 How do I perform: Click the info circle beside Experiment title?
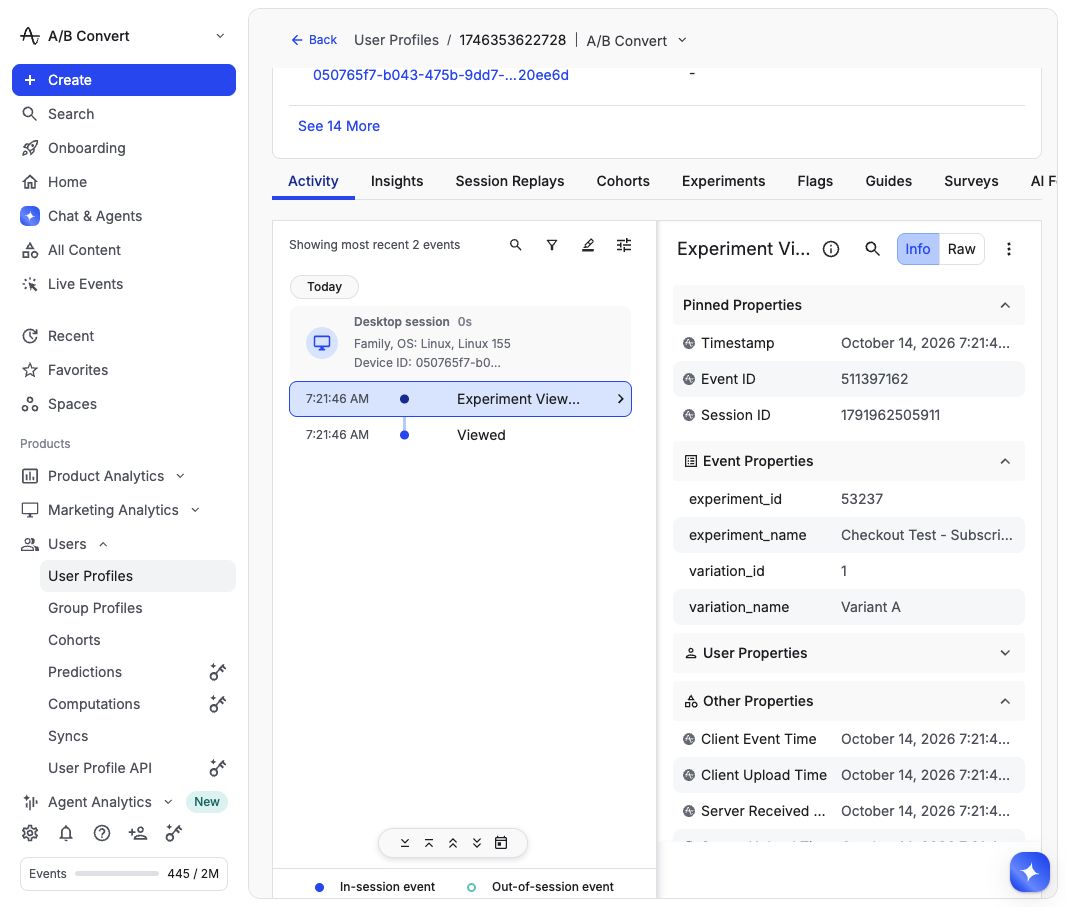[831, 249]
